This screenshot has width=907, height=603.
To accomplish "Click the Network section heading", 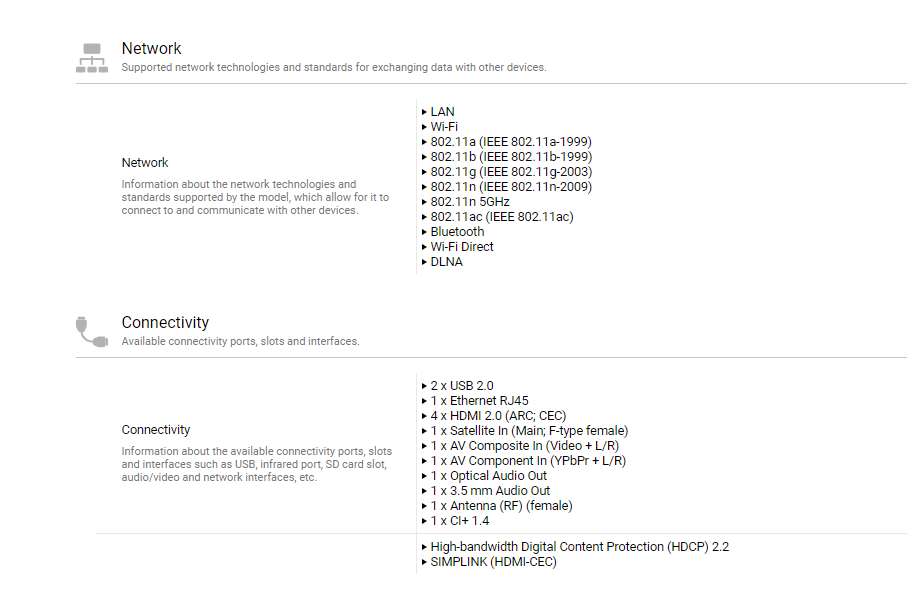I will coord(151,48).
